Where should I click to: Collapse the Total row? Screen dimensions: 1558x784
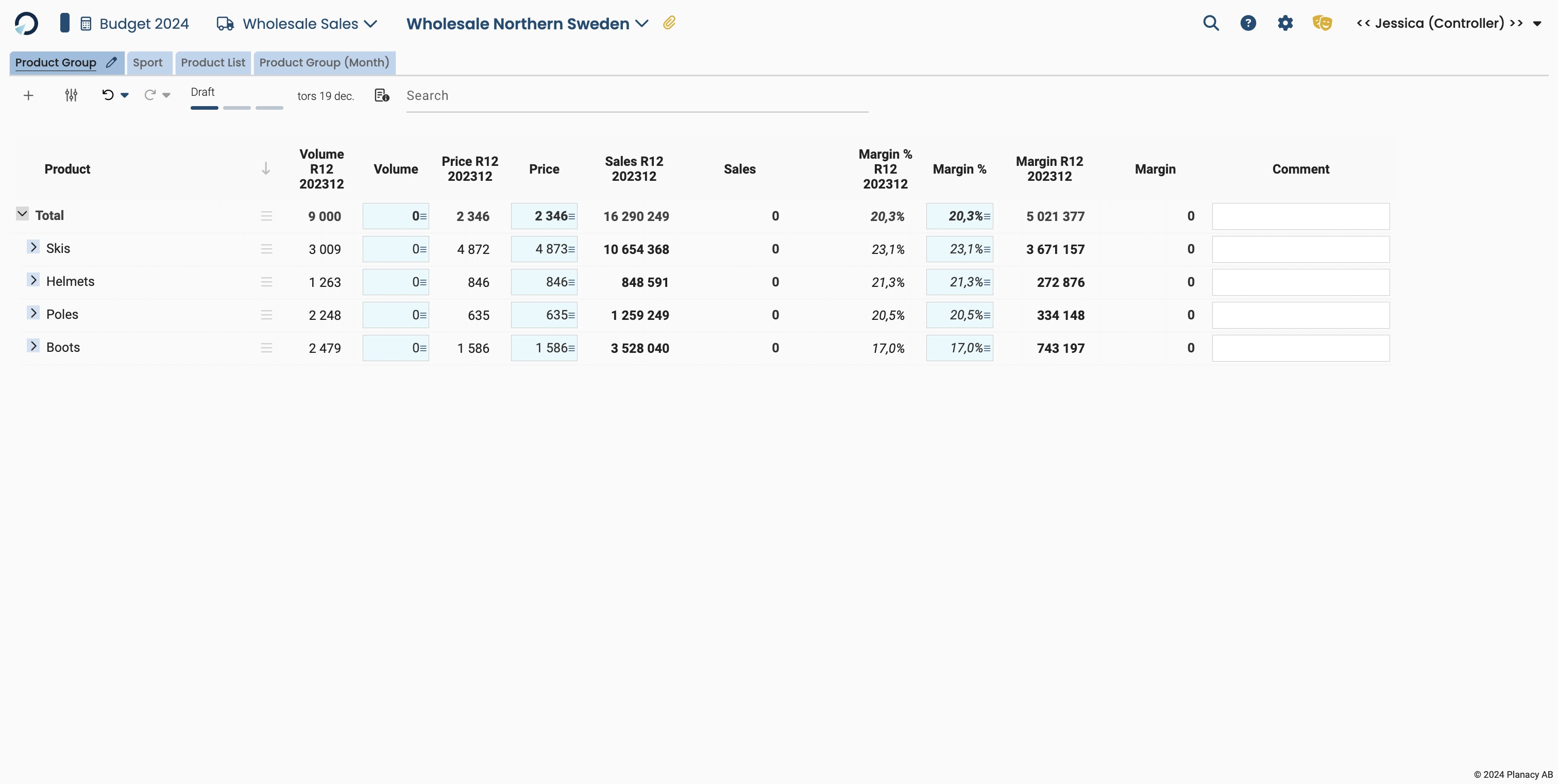(x=22, y=214)
